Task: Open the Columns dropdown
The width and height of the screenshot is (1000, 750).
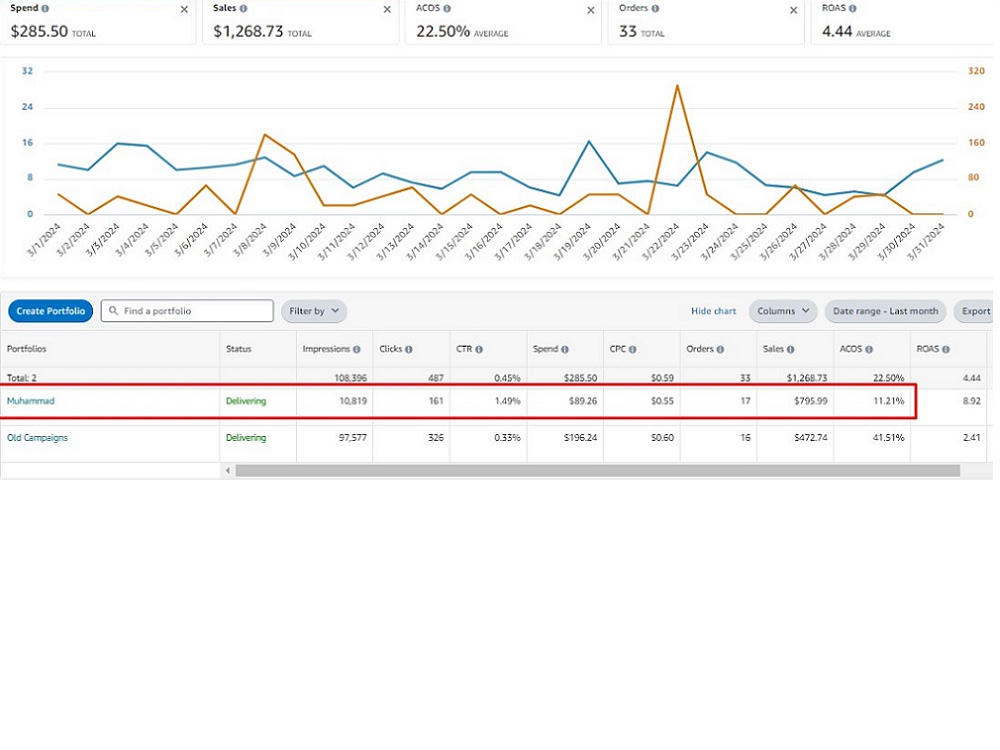Action: coord(783,311)
